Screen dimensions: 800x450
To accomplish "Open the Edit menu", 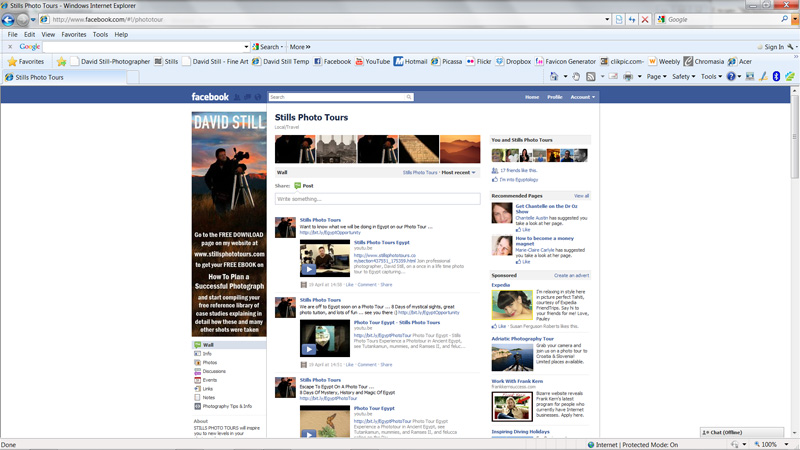I will [x=30, y=35].
